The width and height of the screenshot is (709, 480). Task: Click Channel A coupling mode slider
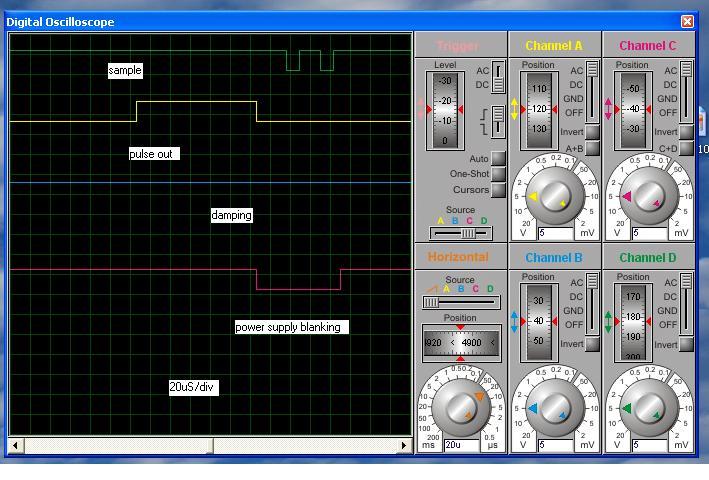point(592,92)
